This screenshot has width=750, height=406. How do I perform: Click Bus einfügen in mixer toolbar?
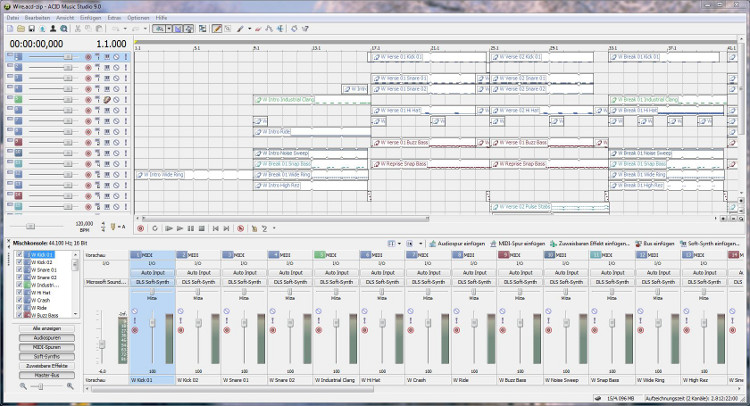[x=654, y=243]
